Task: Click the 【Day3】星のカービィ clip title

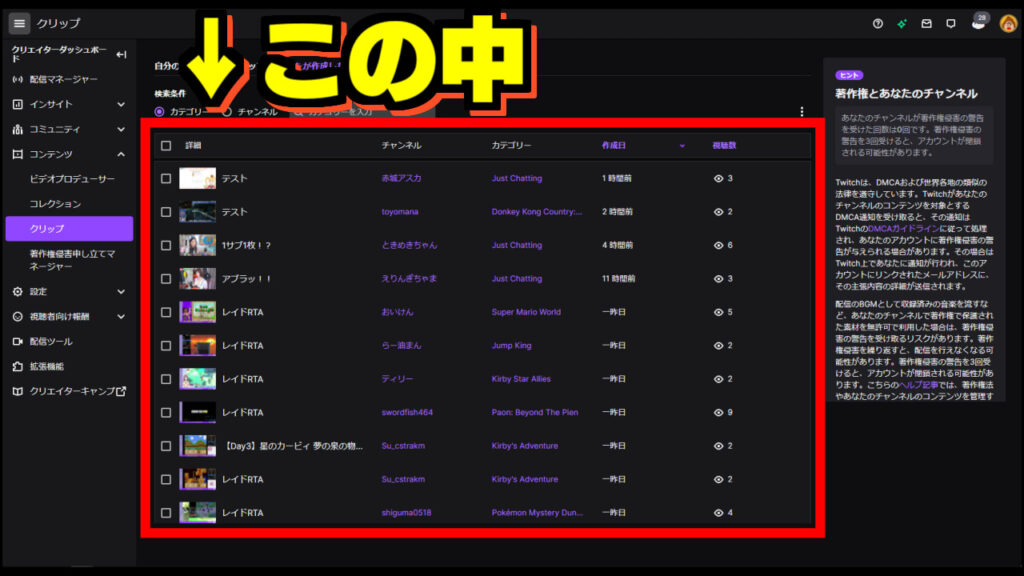Action: click(292, 446)
